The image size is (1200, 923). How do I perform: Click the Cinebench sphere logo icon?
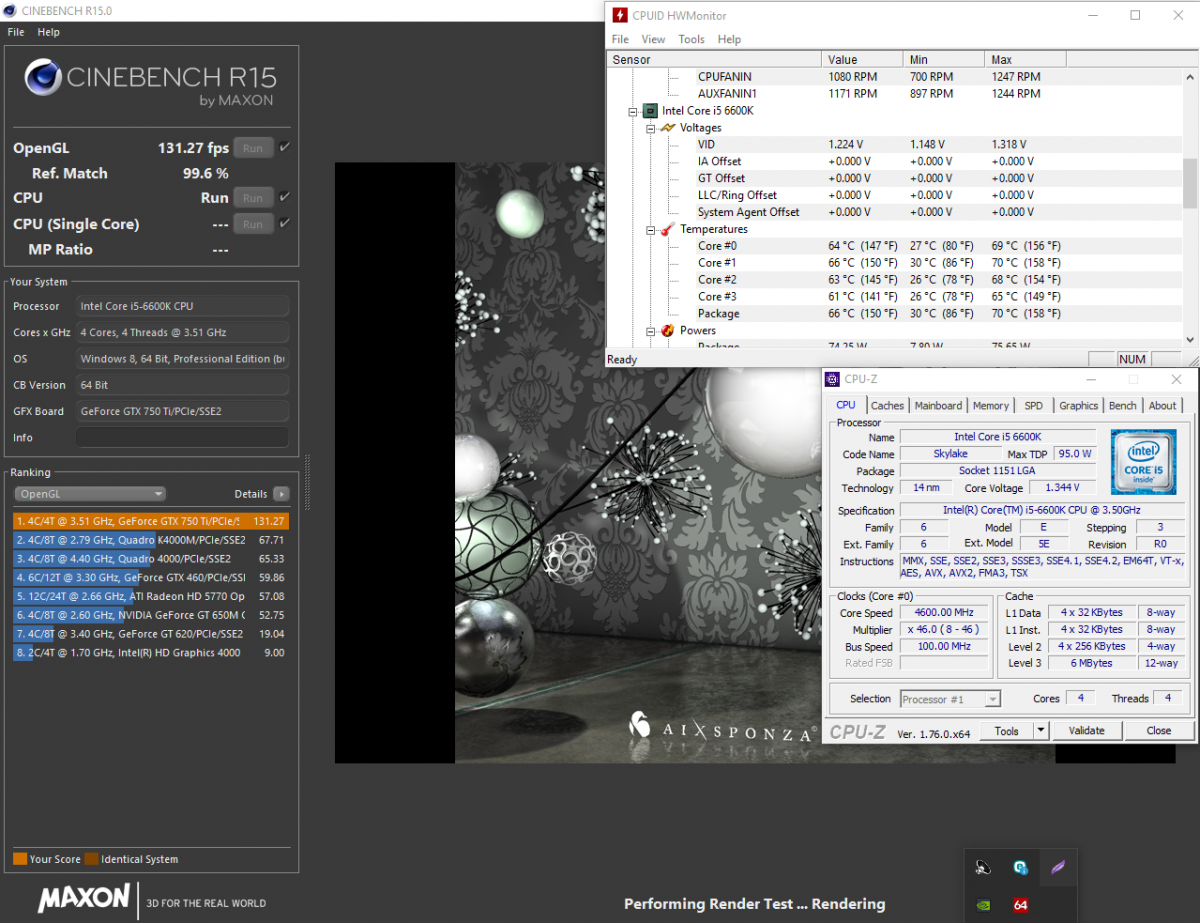click(x=45, y=78)
